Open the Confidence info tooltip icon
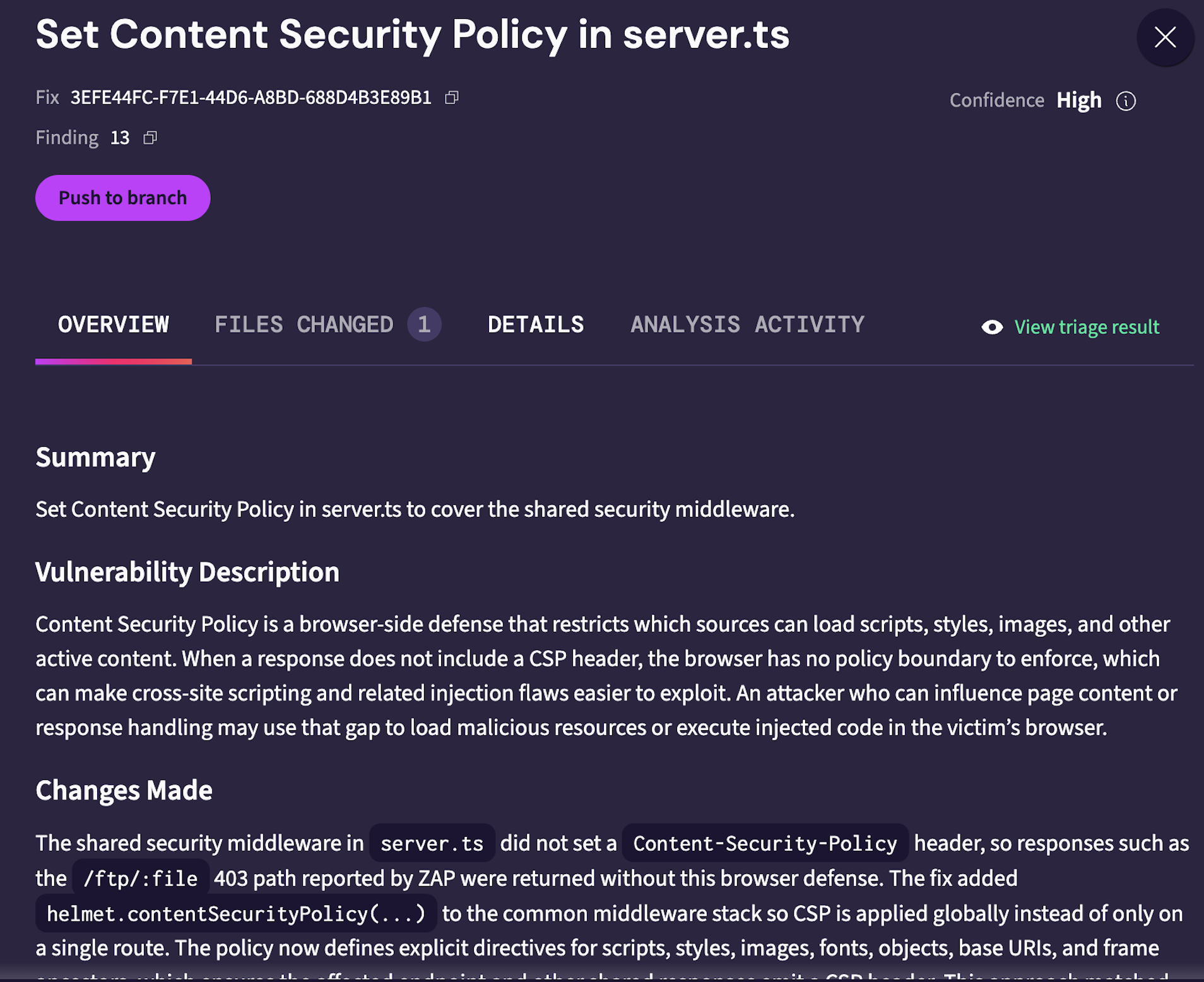The width and height of the screenshot is (1204, 982). (1126, 101)
